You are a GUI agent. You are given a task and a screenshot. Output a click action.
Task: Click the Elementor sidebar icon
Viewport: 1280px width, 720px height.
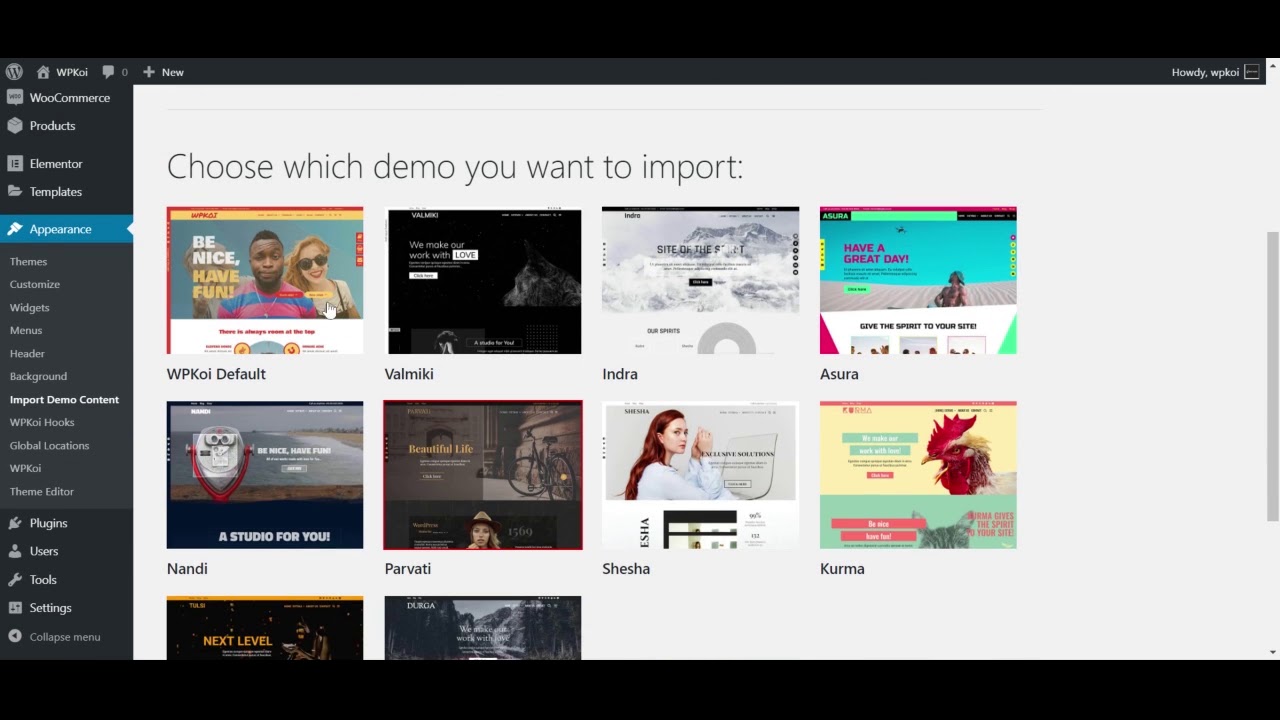pos(15,164)
